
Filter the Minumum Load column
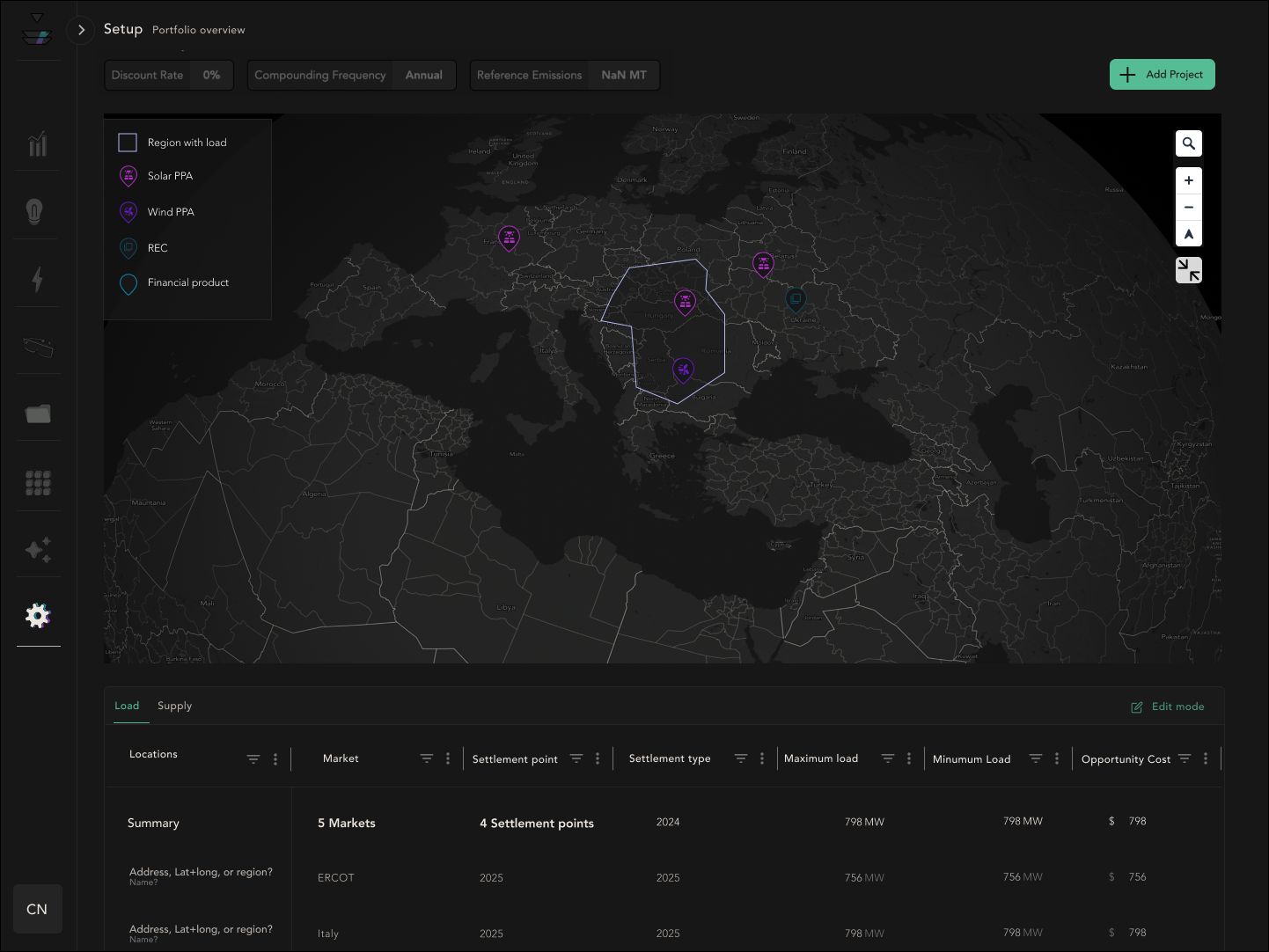1036,758
